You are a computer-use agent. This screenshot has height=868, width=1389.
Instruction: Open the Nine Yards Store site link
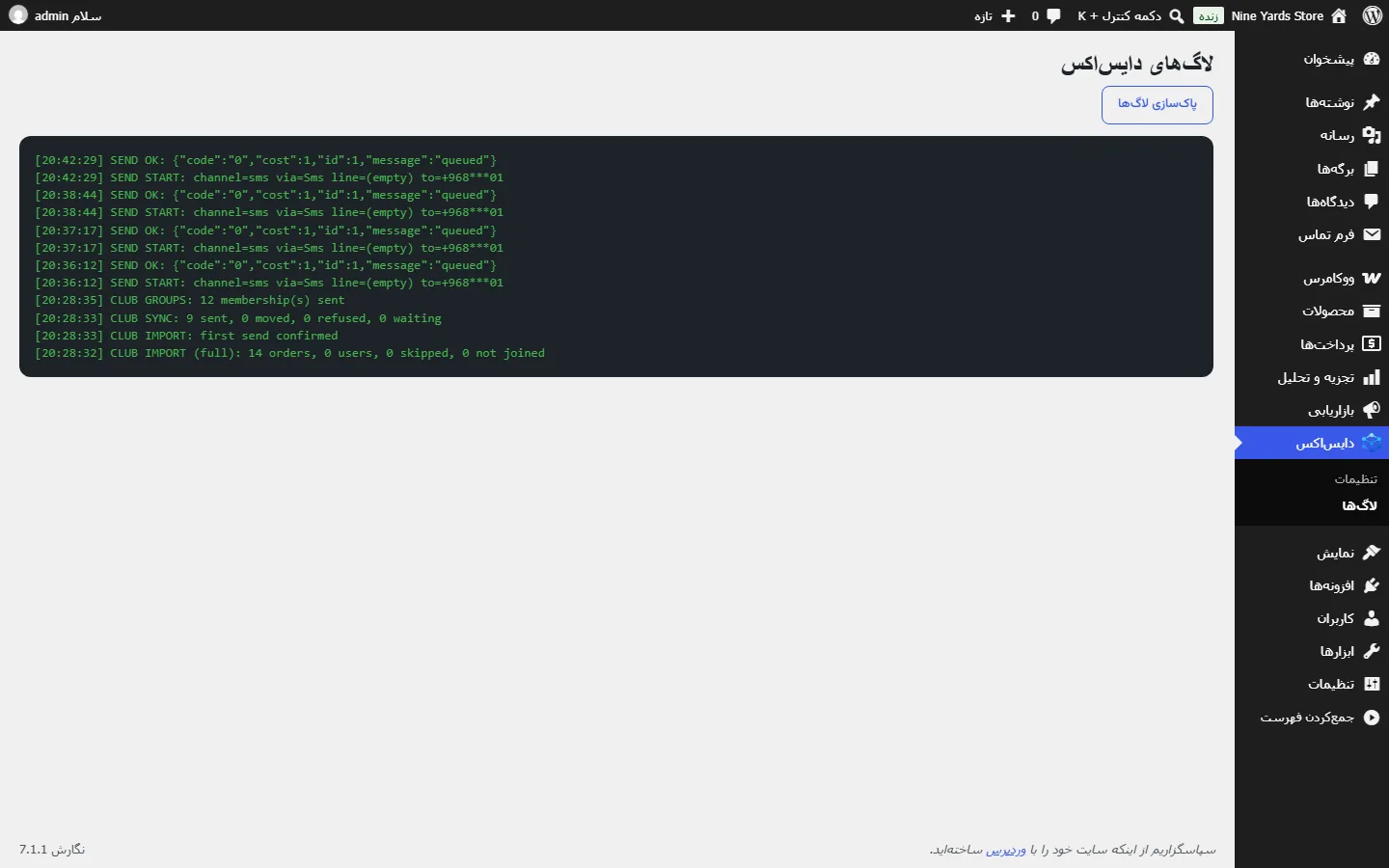coord(1277,15)
